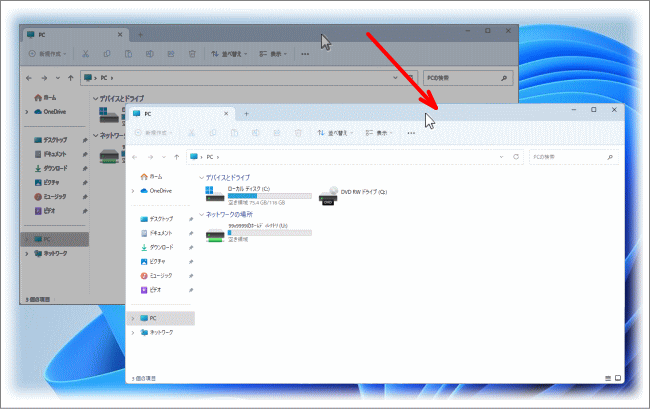This screenshot has height=409, width=650.
Task: Open Videos (ビデオ) in front window sidebar
Action: click(x=151, y=290)
